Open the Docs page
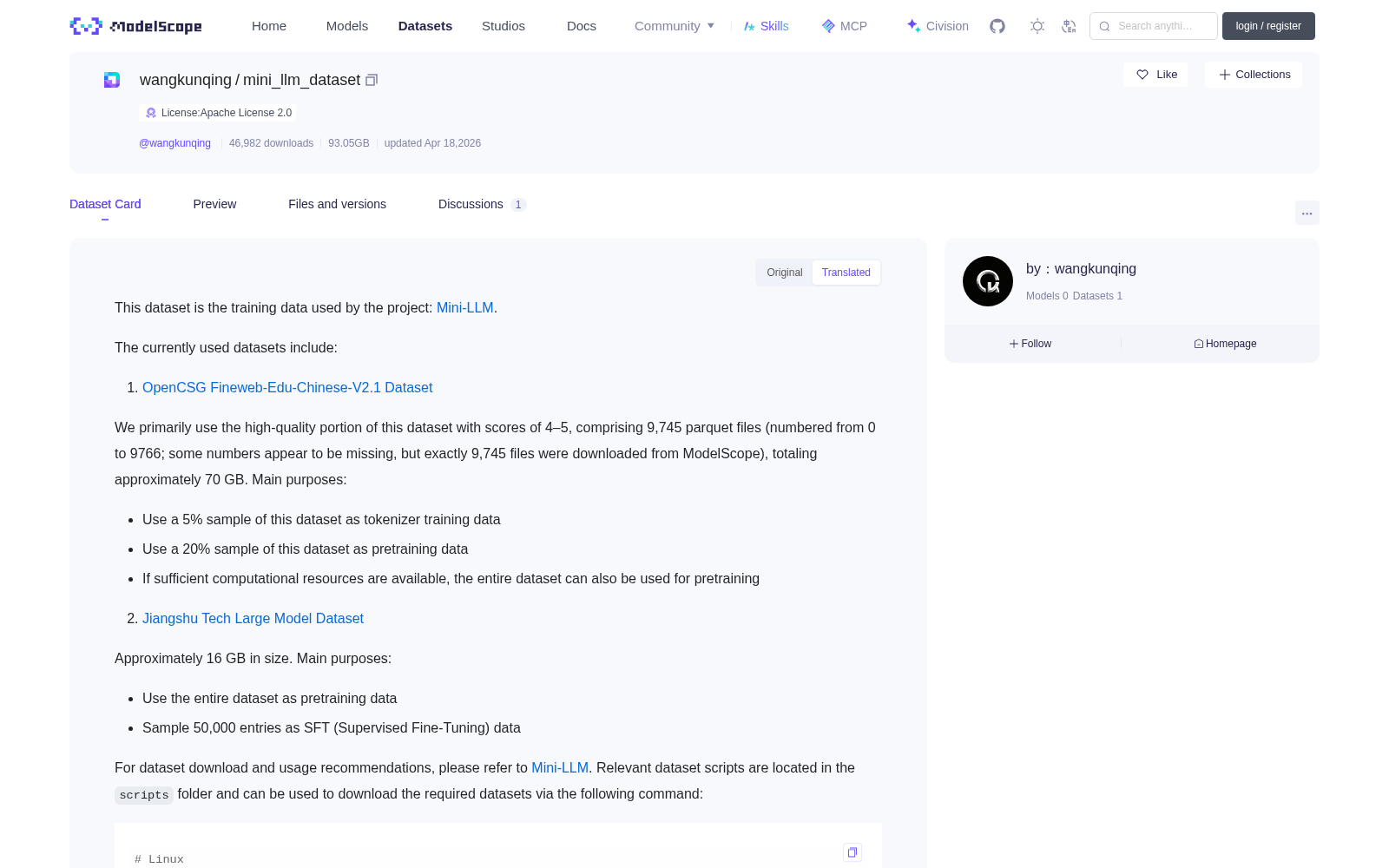 click(x=582, y=26)
